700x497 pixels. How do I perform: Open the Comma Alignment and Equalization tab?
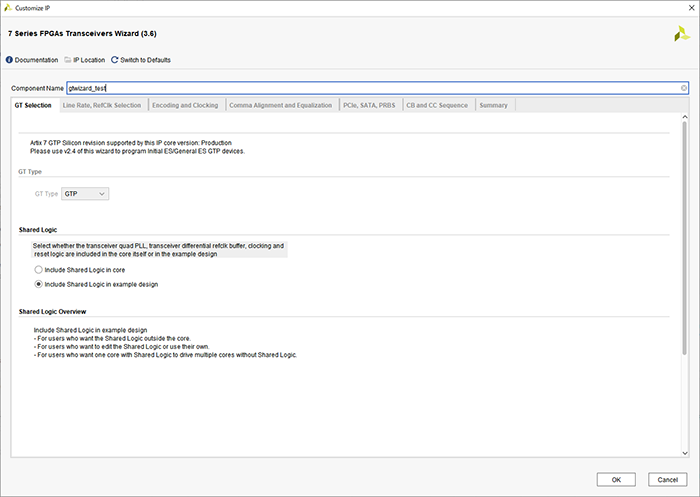[280, 105]
